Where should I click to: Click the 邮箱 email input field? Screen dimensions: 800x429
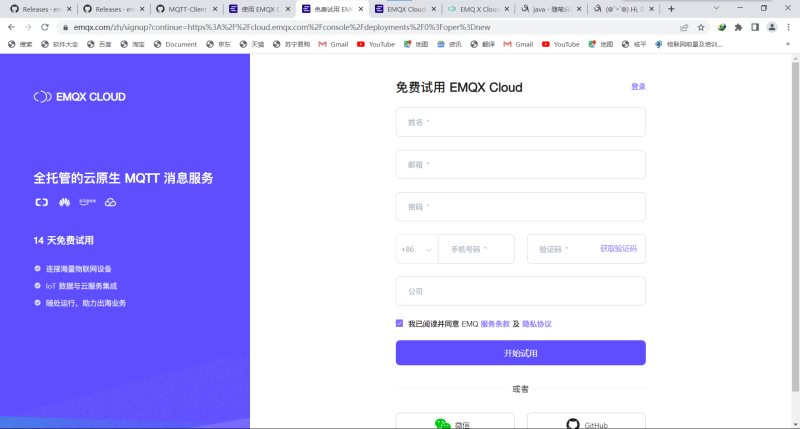(x=520, y=164)
